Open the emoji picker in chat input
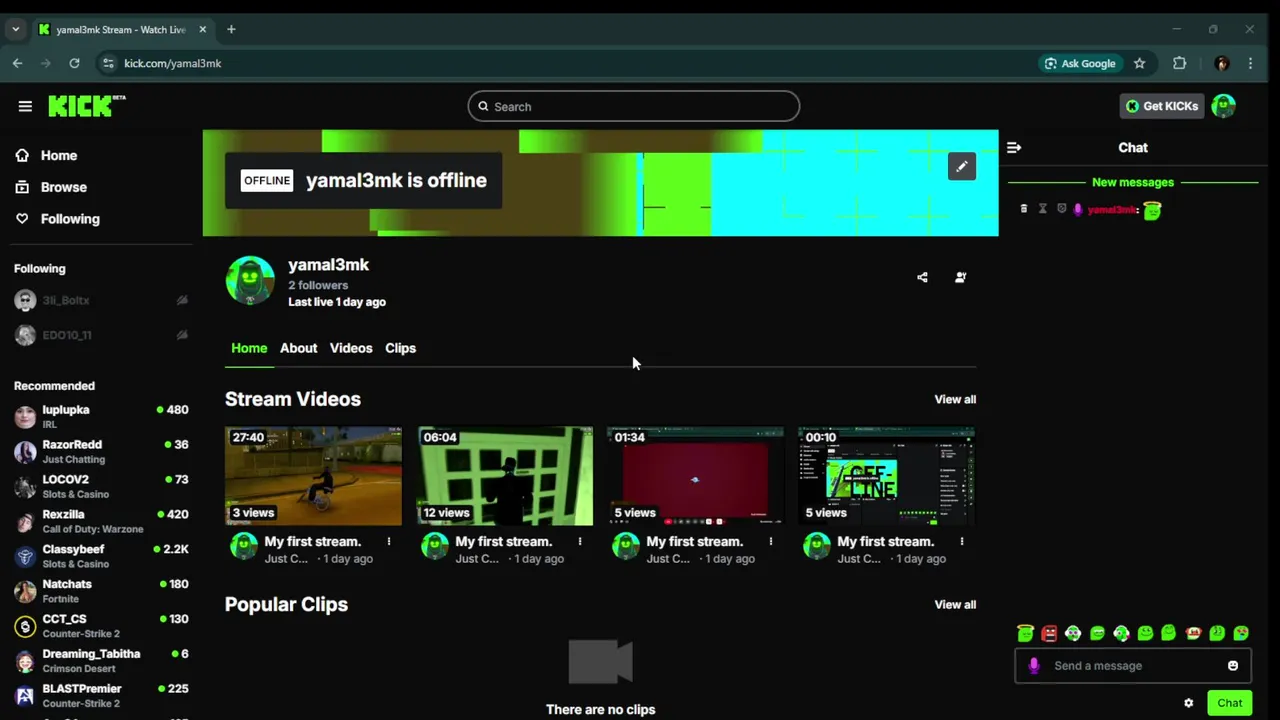1280x720 pixels. pyautogui.click(x=1233, y=666)
